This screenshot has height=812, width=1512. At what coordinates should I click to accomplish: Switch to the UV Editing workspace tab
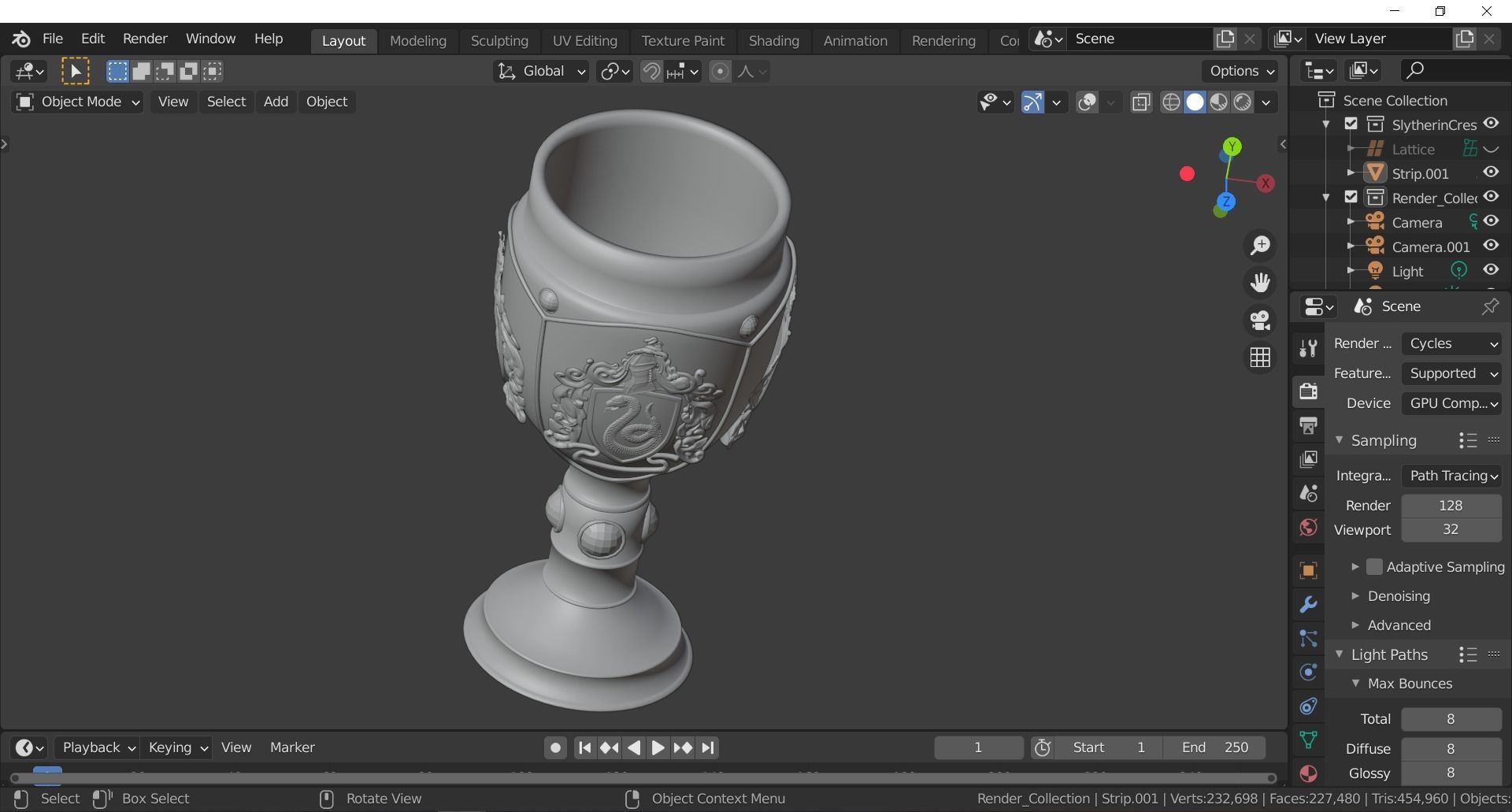pos(584,41)
